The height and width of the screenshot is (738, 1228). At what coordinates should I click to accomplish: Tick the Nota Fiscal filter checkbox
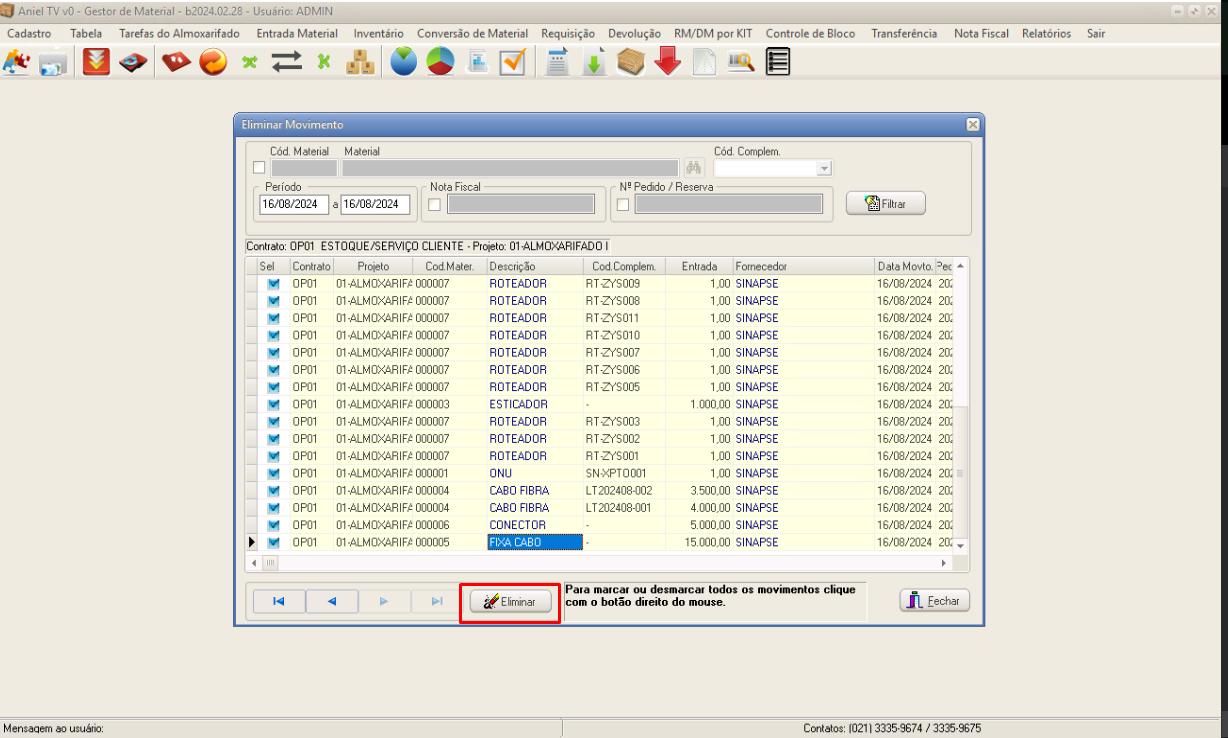point(435,205)
